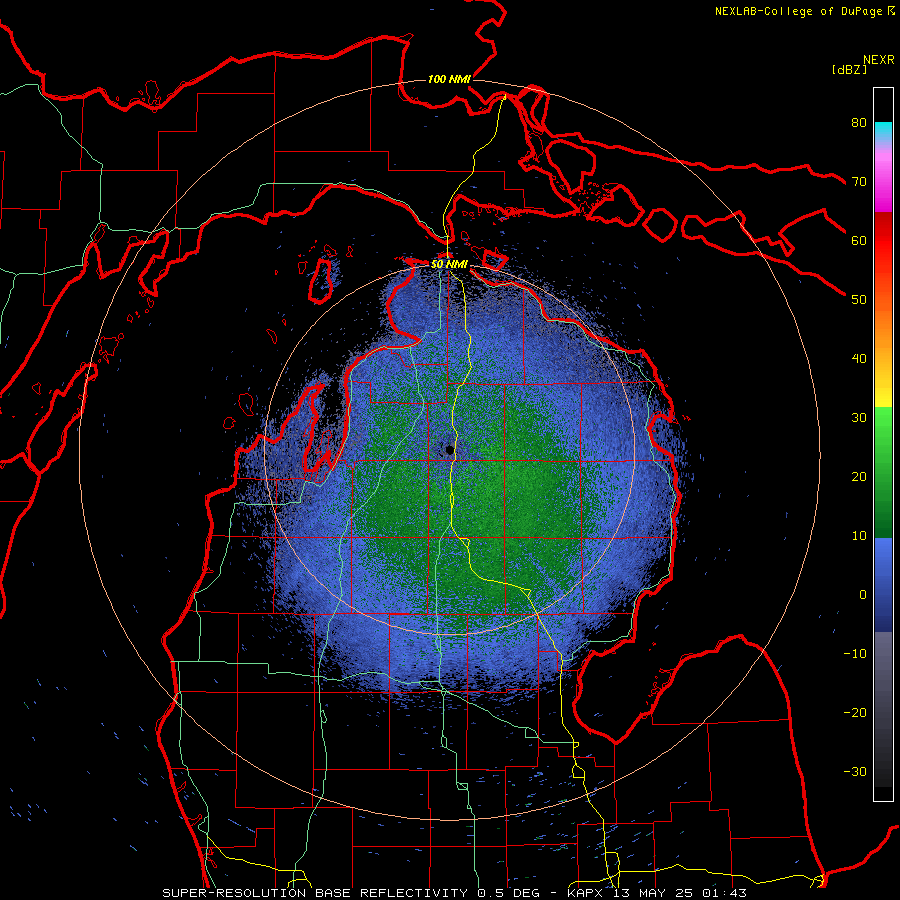Click the 30 dBZ scale value
The height and width of the screenshot is (900, 900).
click(x=859, y=418)
